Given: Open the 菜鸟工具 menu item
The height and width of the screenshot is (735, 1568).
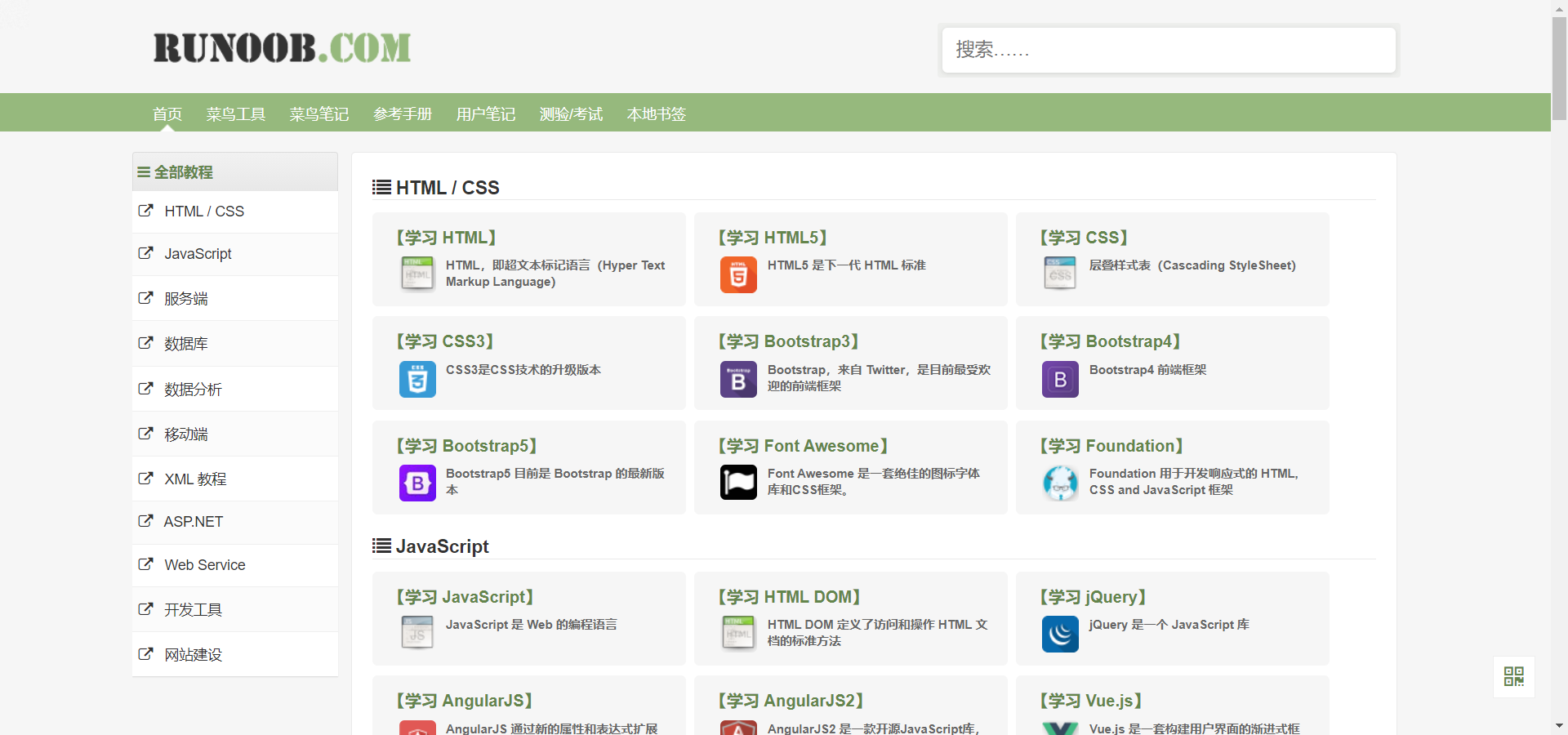Looking at the screenshot, I should (x=236, y=114).
